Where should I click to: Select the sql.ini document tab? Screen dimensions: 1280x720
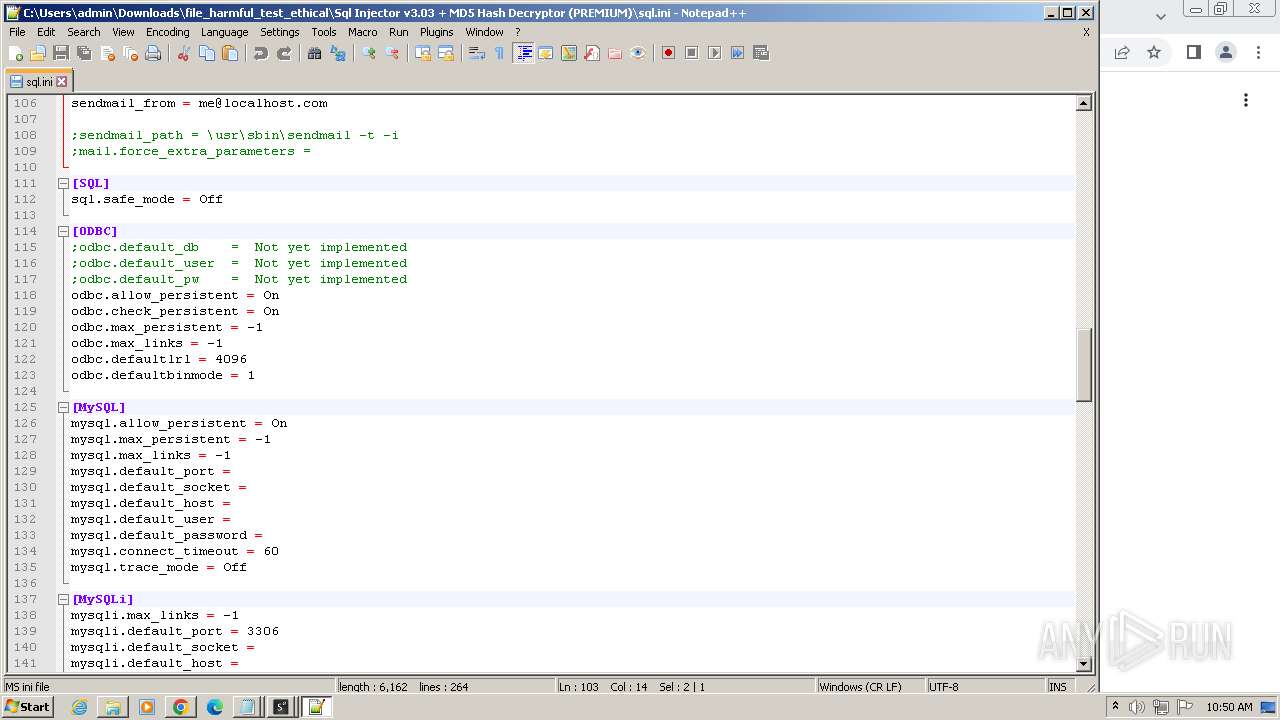coord(38,82)
